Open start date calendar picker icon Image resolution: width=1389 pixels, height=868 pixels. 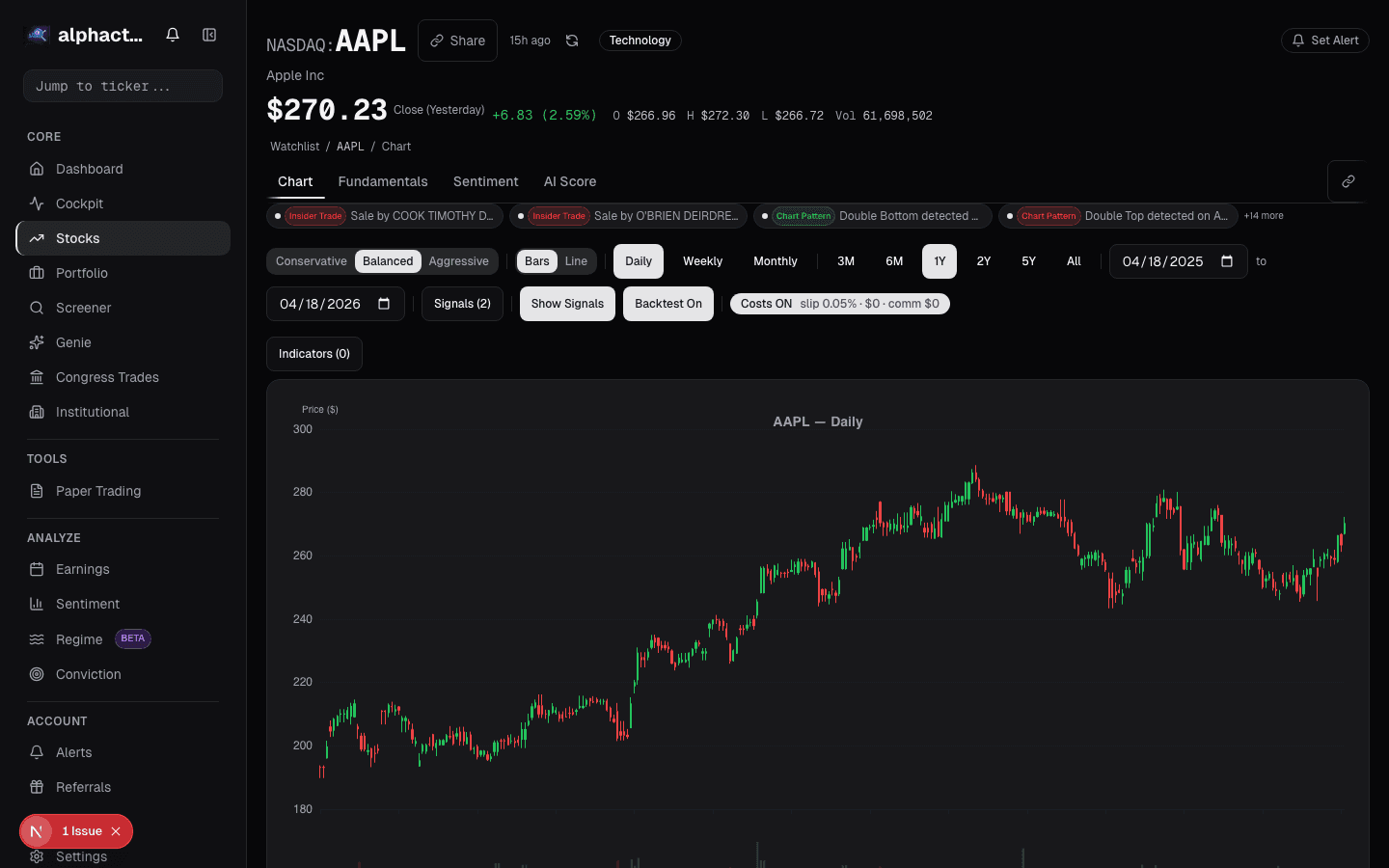(x=1227, y=261)
